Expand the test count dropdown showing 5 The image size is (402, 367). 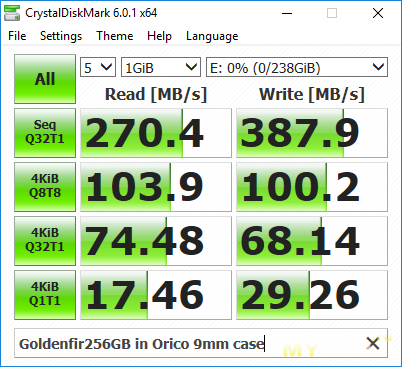(x=98, y=67)
